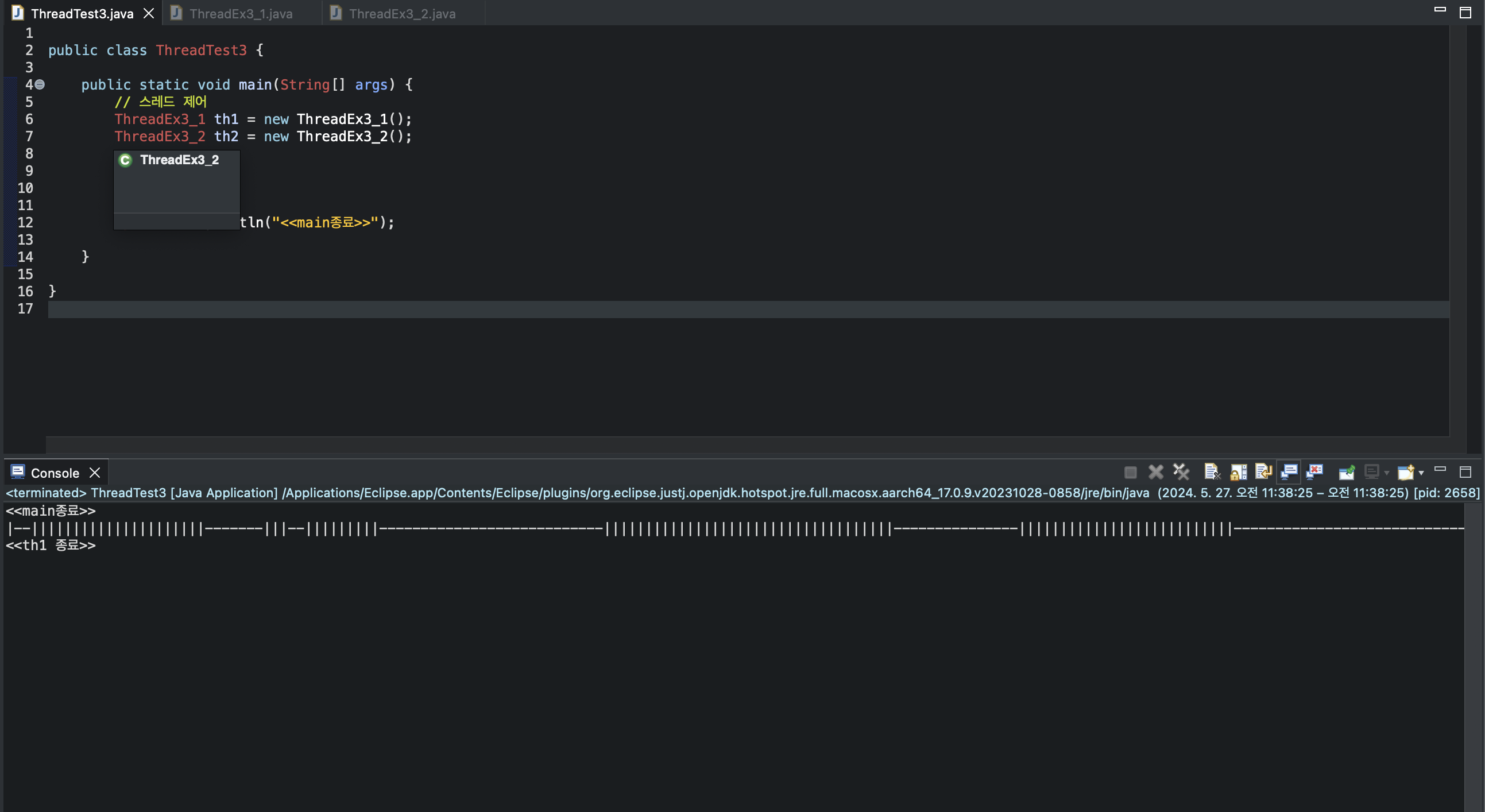Minimize the Console panel
Screen dimensions: 1485x812
point(1440,470)
